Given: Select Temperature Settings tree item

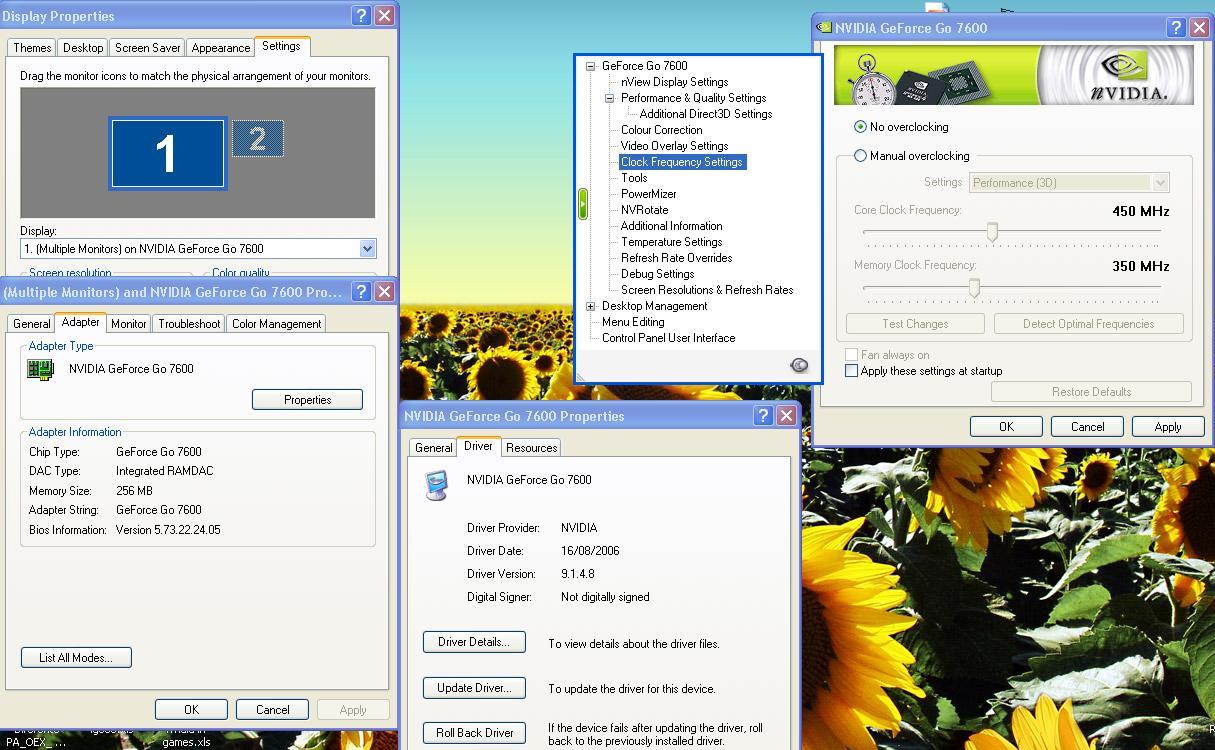Looking at the screenshot, I should pyautogui.click(x=671, y=242).
